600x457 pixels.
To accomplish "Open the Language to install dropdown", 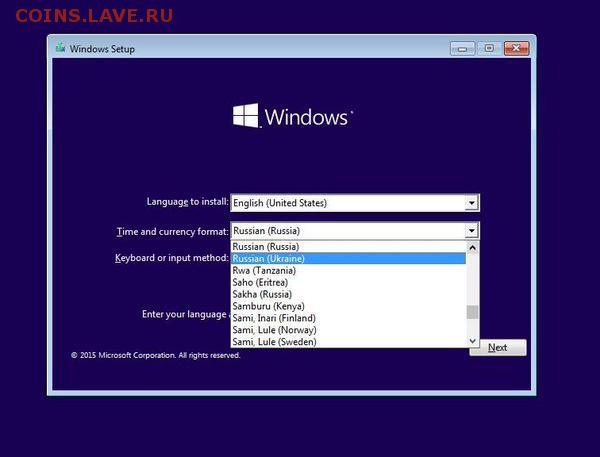I will (471, 203).
